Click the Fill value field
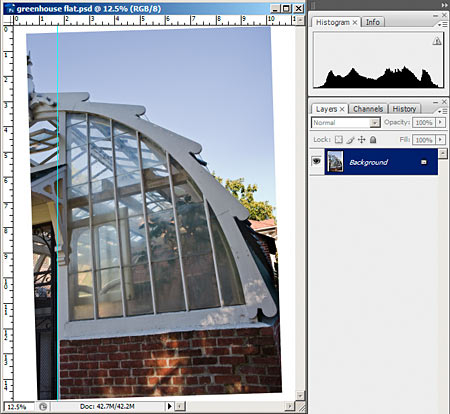The height and width of the screenshot is (414, 450). point(423,140)
